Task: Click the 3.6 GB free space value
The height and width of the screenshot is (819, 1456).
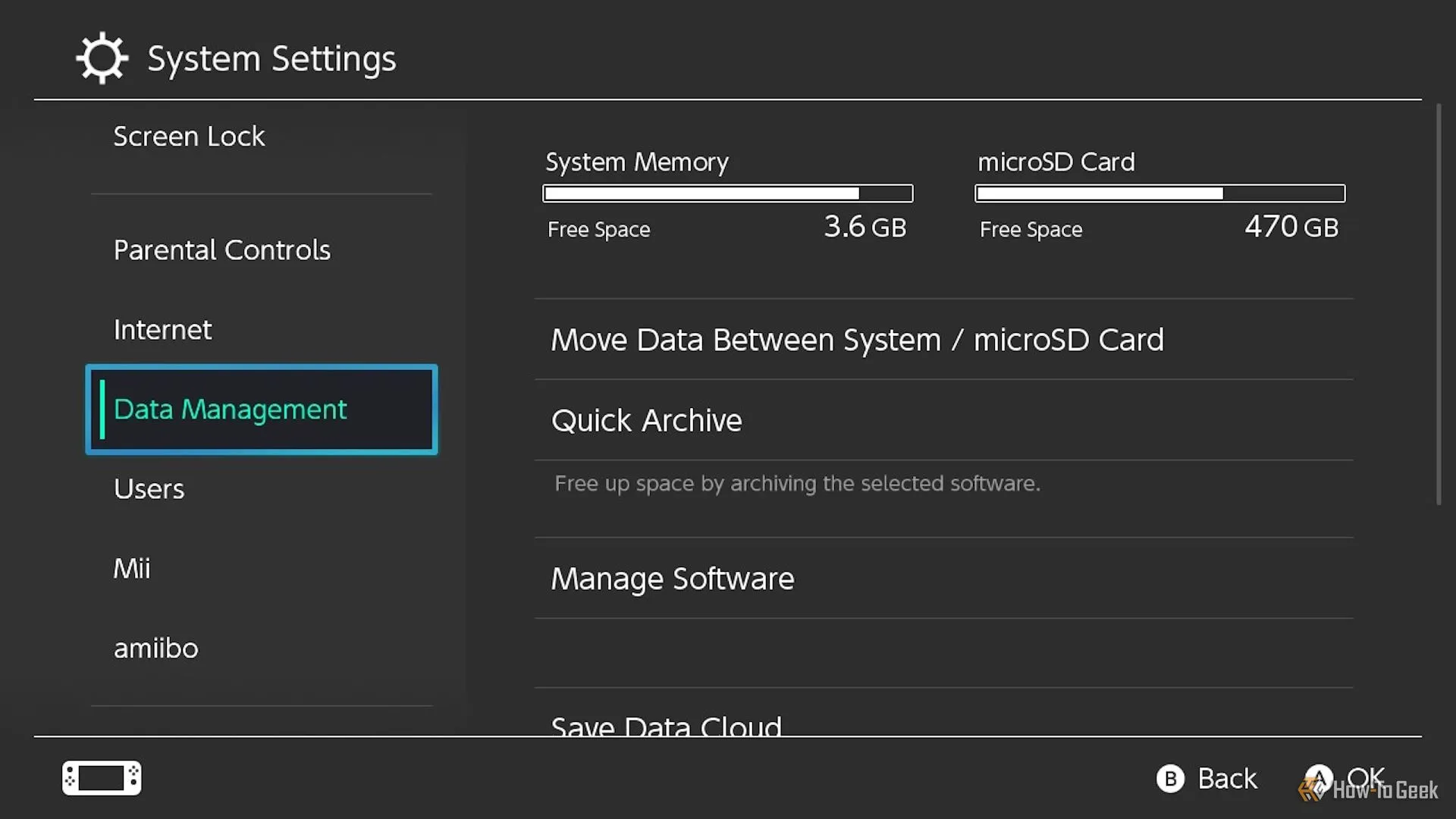Action: coord(865,227)
